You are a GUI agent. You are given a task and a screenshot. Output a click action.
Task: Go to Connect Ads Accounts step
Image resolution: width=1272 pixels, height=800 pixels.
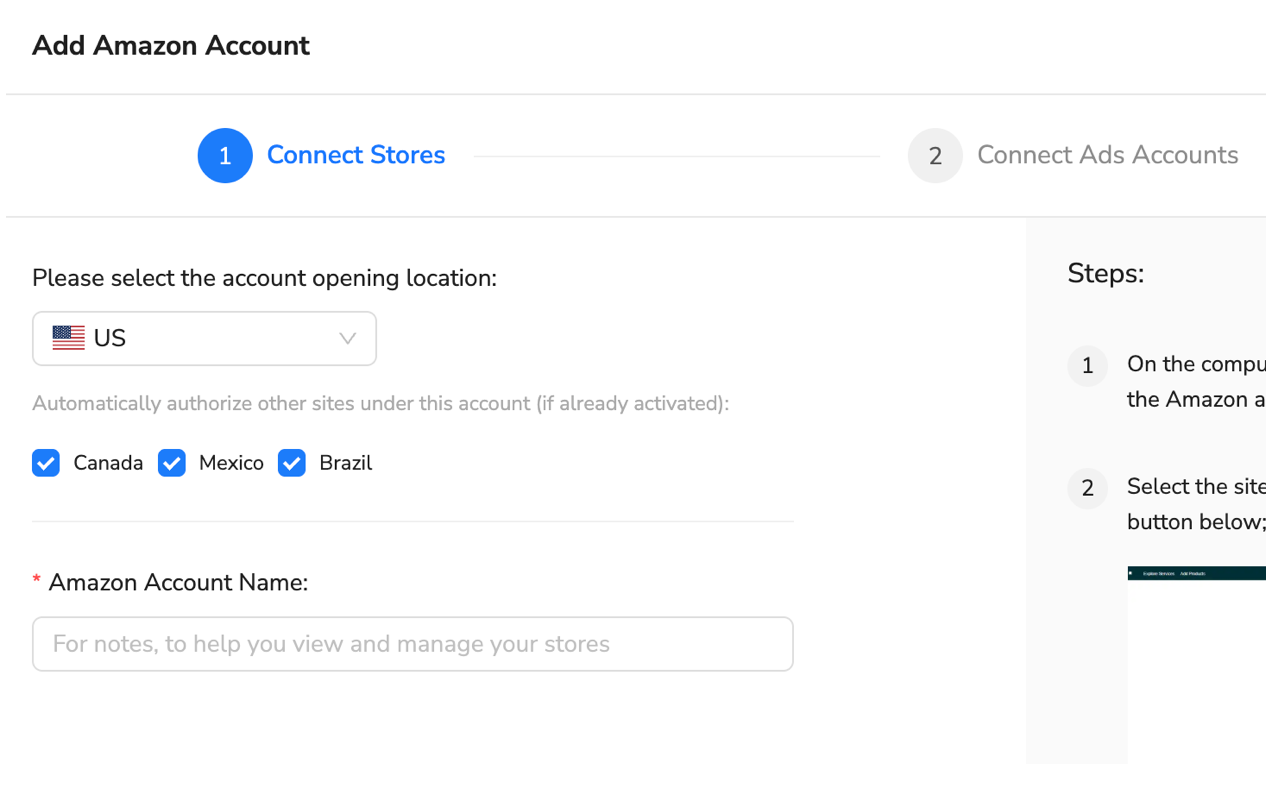click(x=1107, y=155)
